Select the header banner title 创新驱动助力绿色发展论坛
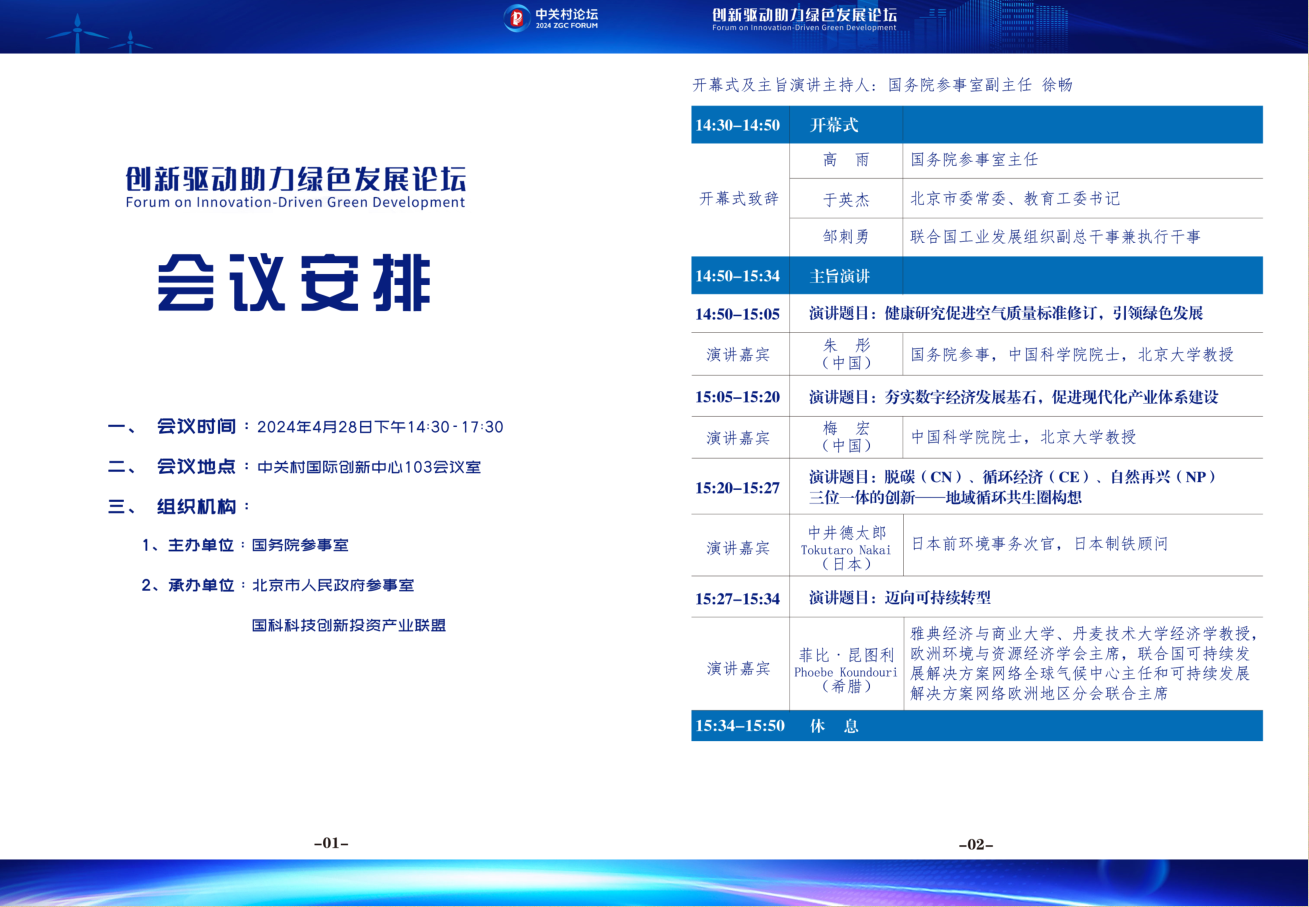 click(x=804, y=15)
